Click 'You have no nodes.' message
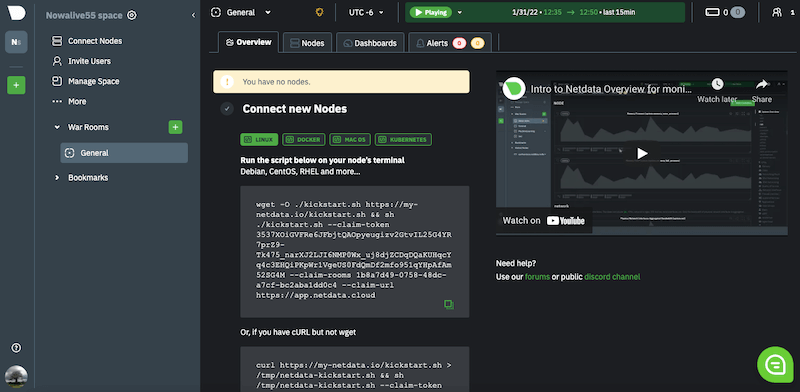 (277, 82)
